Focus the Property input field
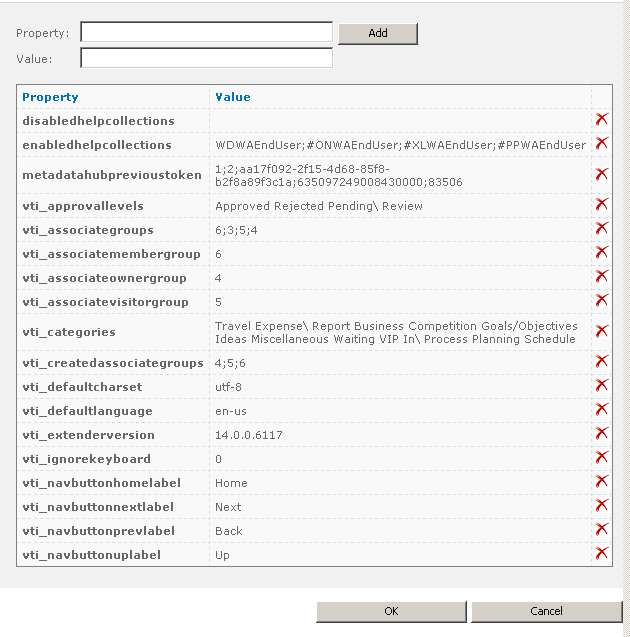Image resolution: width=630 pixels, height=637 pixels. click(x=206, y=32)
